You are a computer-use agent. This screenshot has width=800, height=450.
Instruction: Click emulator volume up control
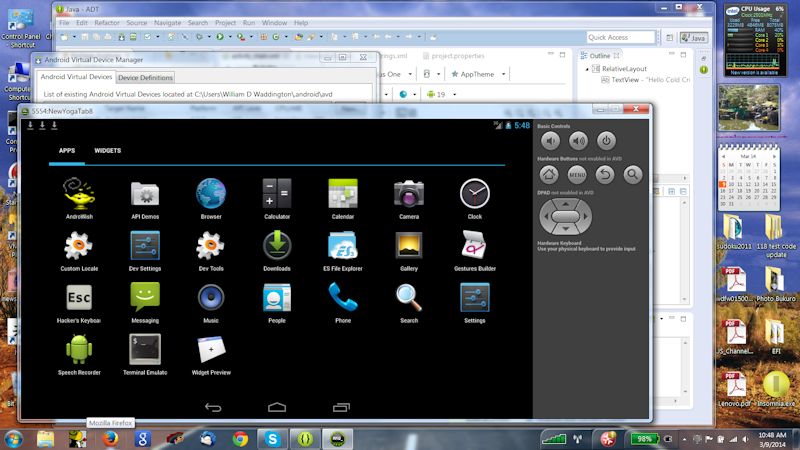point(578,141)
